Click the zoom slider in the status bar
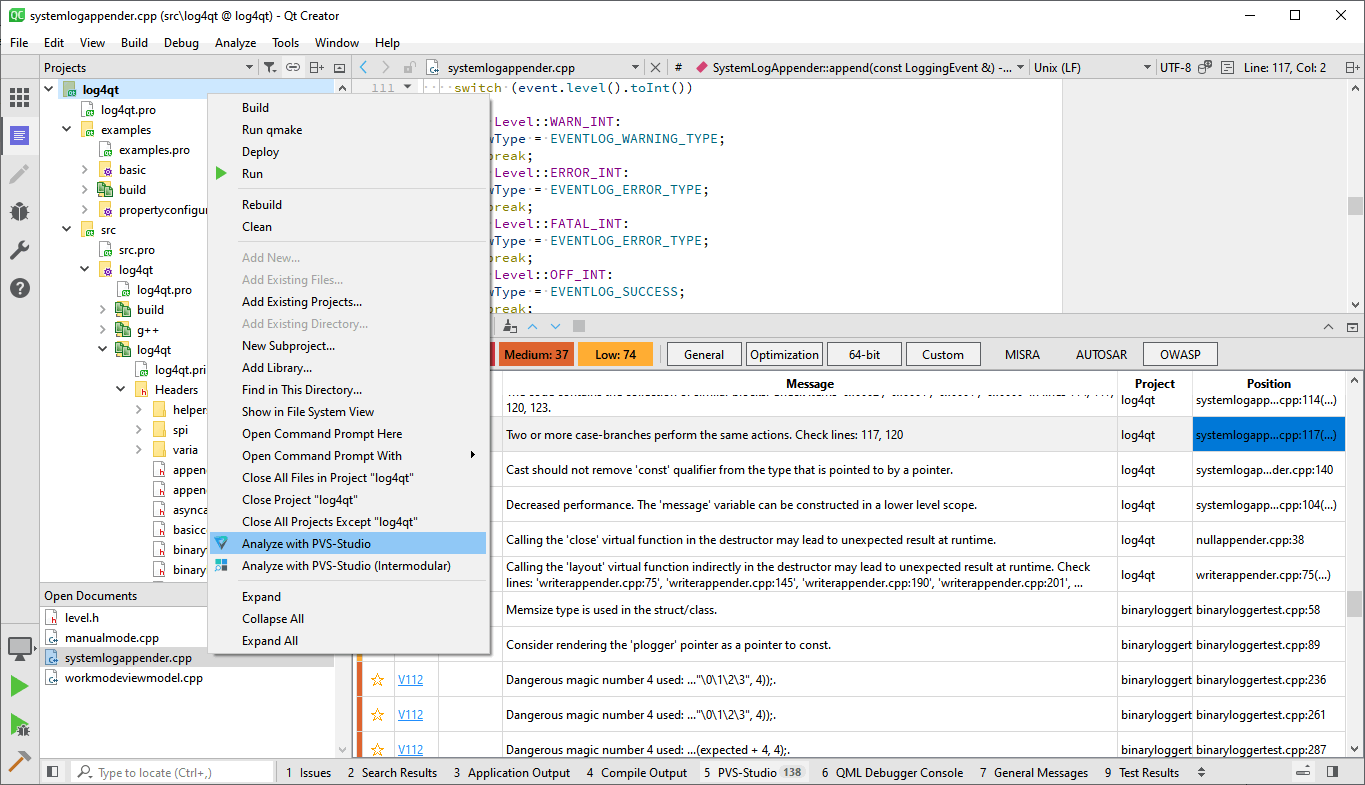Image resolution: width=1365 pixels, height=785 pixels. click(x=1304, y=771)
